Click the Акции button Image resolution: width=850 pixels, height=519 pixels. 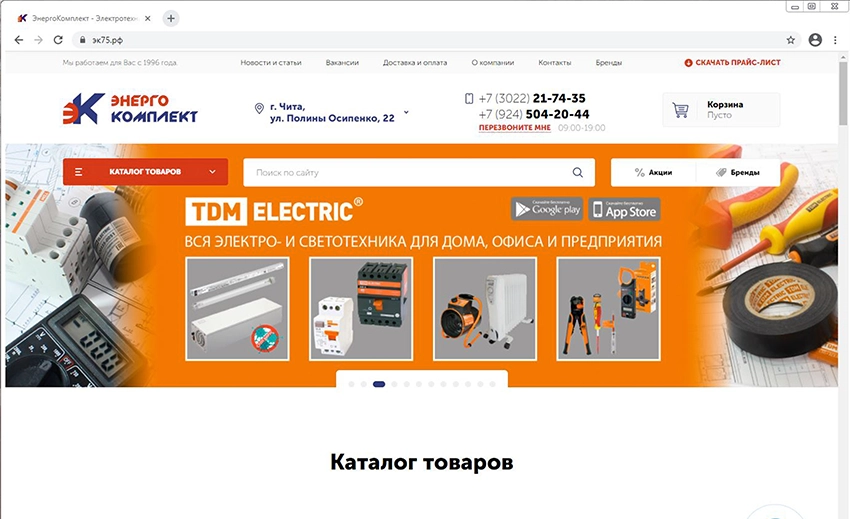(x=653, y=172)
